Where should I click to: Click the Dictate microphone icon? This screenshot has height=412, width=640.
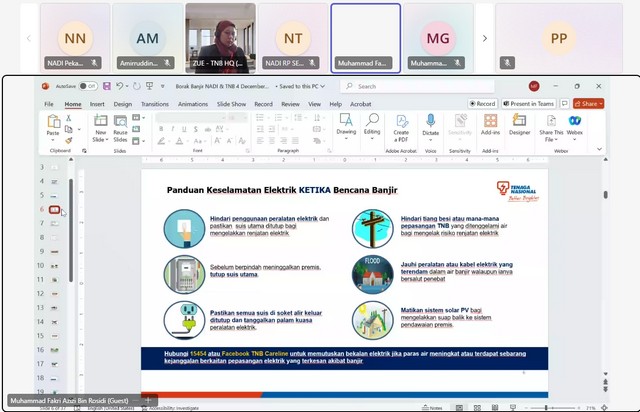coord(431,124)
